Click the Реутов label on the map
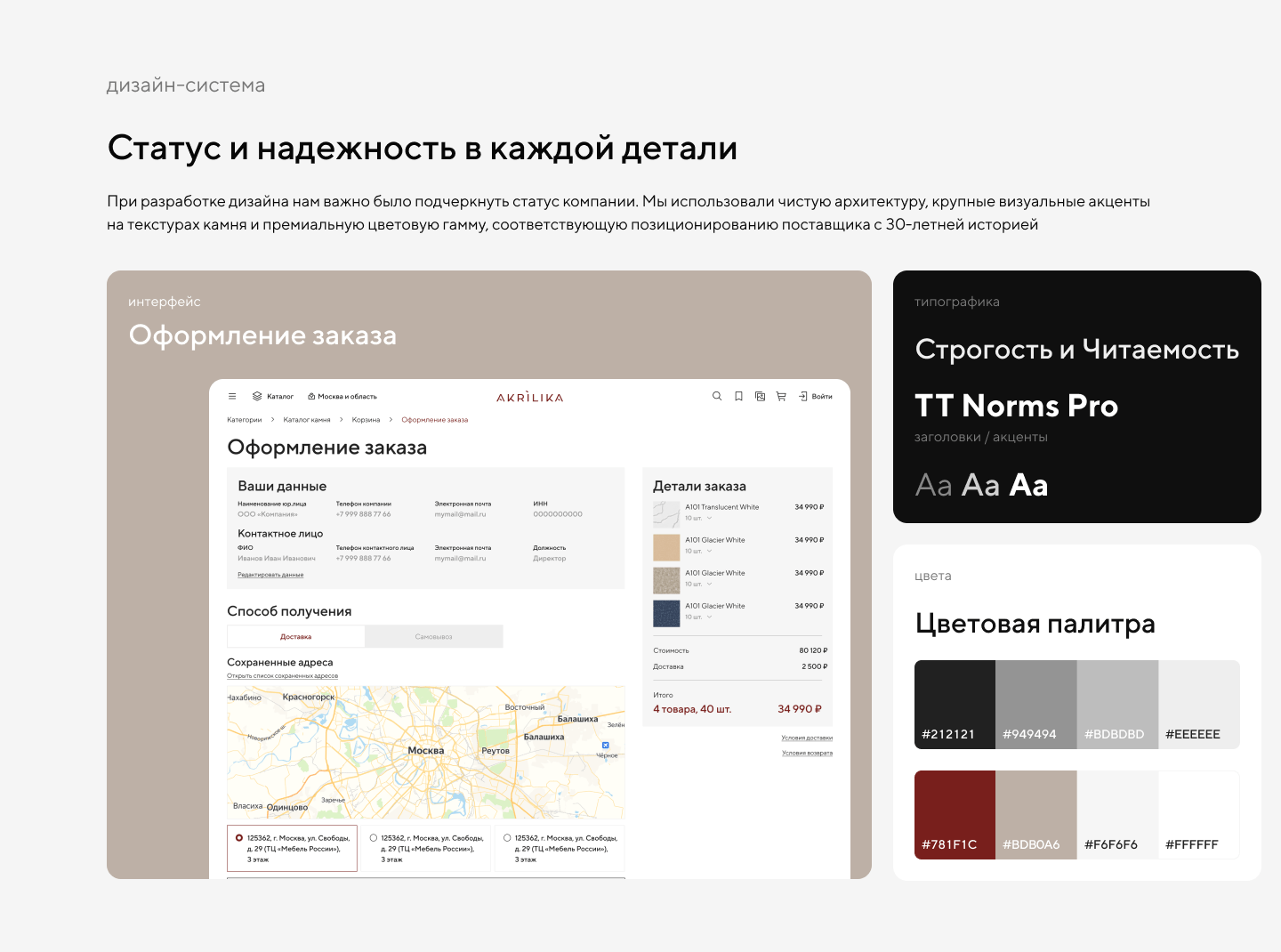 (x=495, y=751)
